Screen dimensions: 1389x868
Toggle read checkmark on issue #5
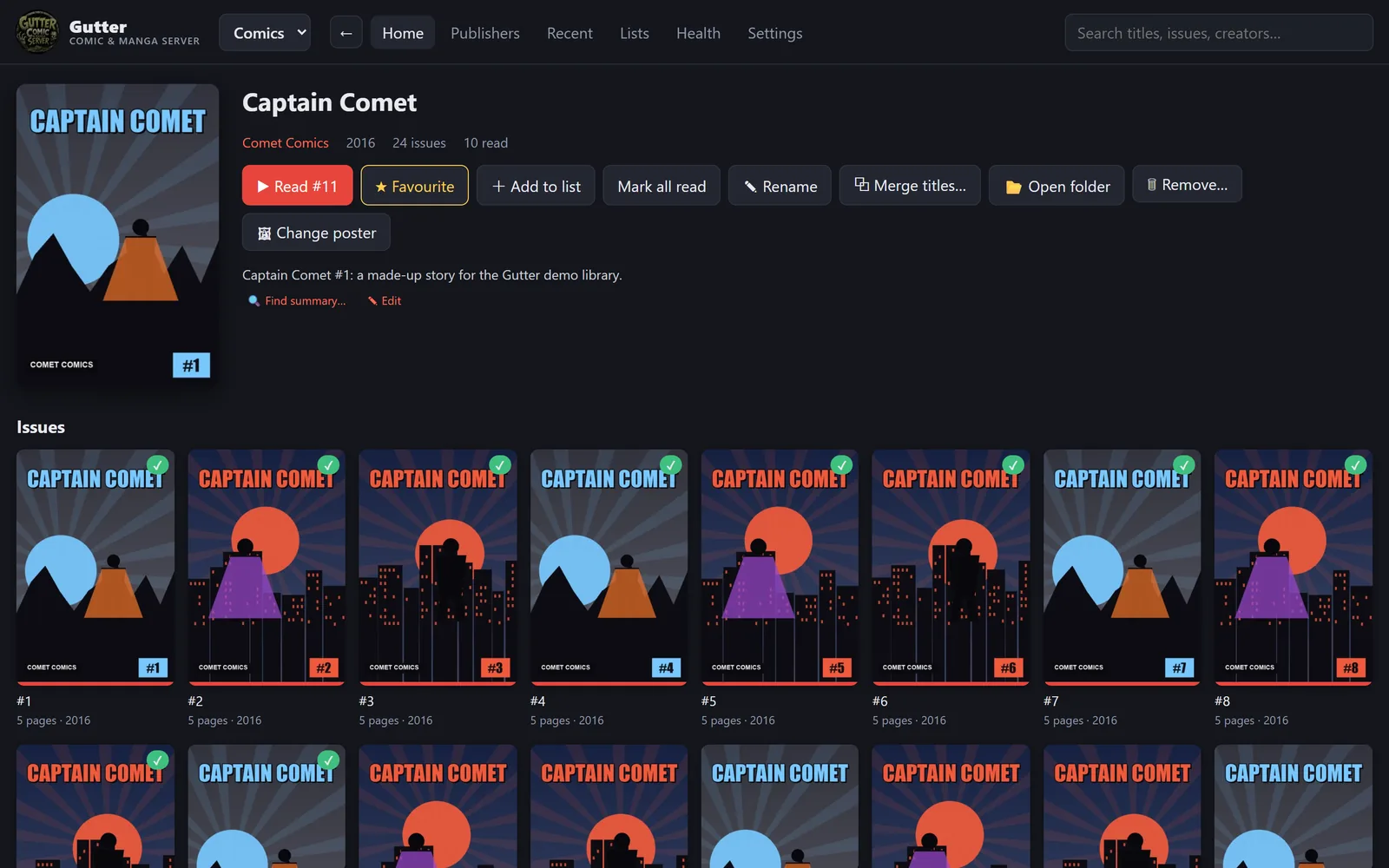(842, 464)
